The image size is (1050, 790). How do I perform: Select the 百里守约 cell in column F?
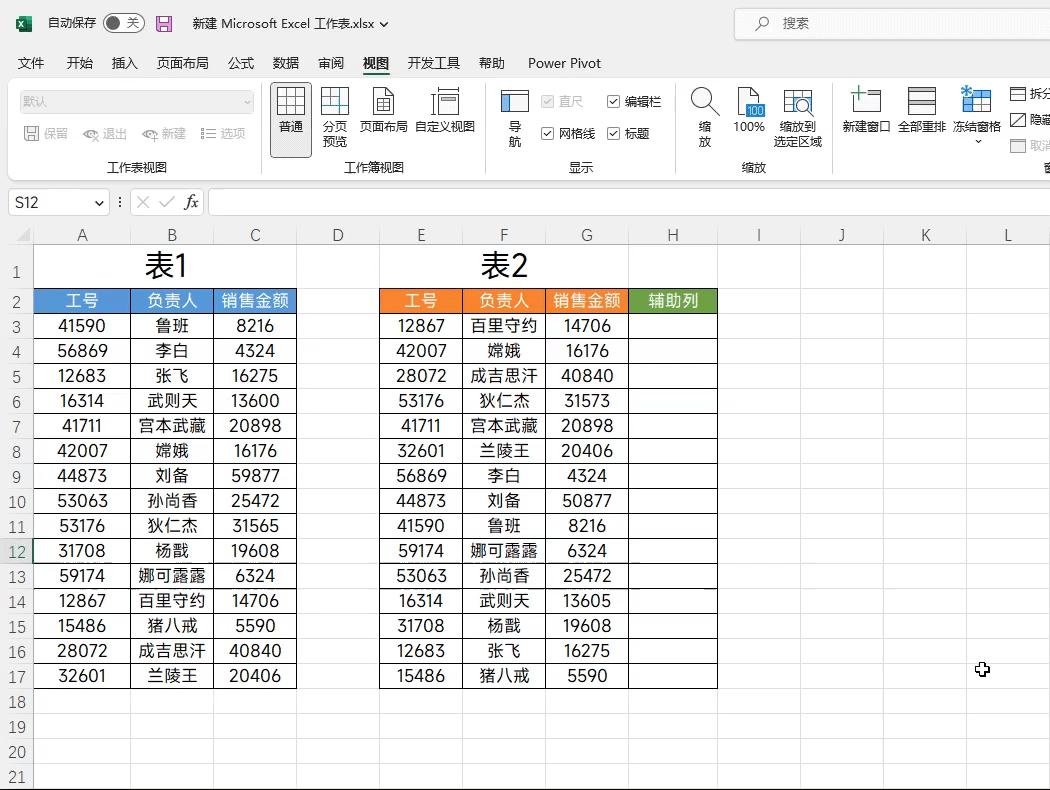pyautogui.click(x=504, y=326)
